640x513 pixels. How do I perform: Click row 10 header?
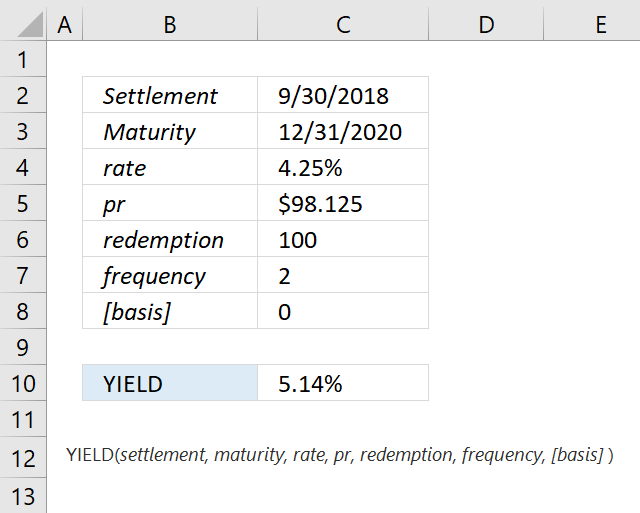[x=24, y=383]
